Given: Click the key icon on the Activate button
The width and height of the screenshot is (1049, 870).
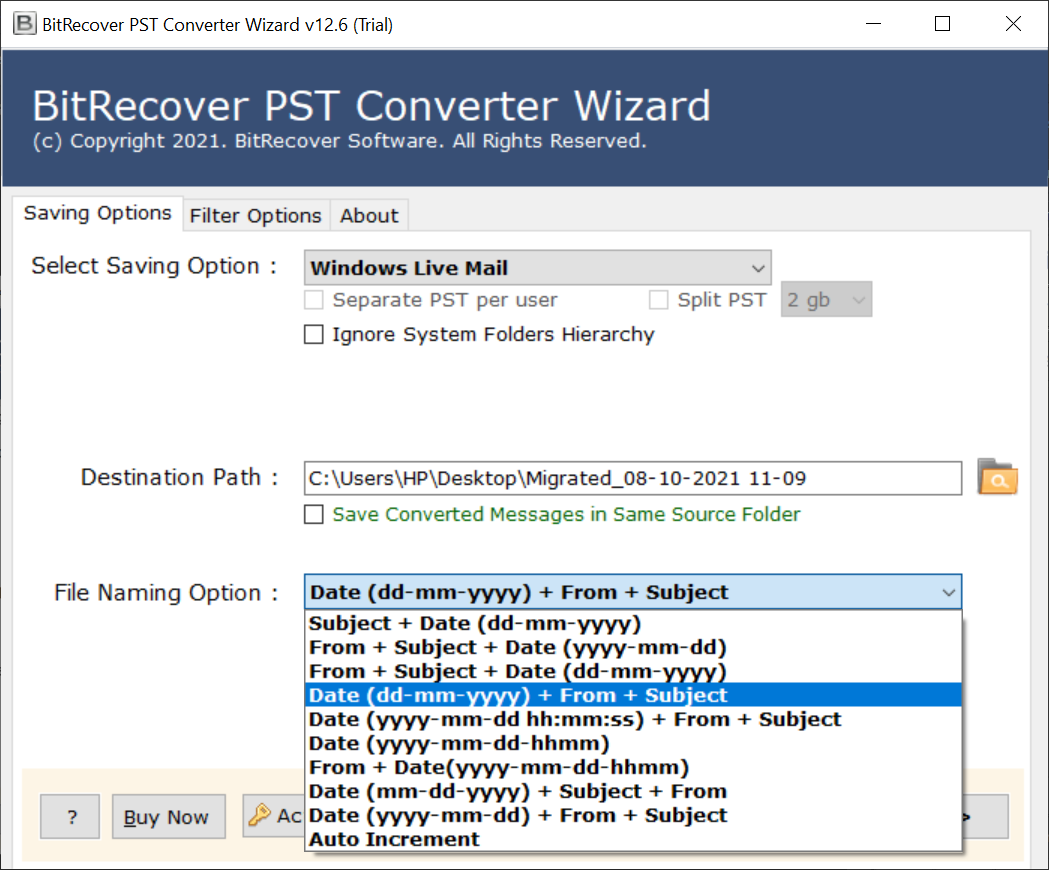Looking at the screenshot, I should (x=260, y=815).
